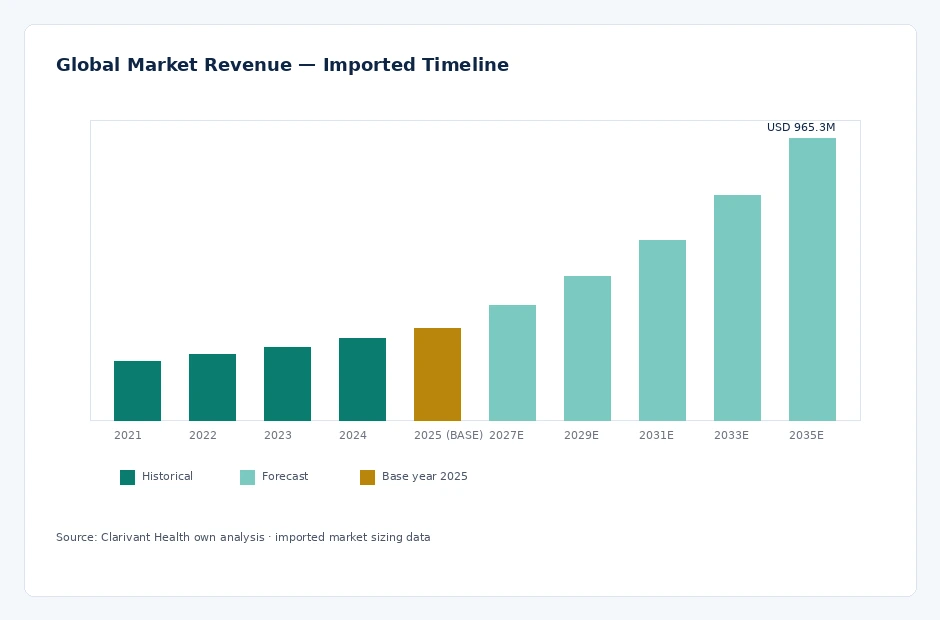
Task: Select the 2031E forecast bar
Action: (662, 330)
